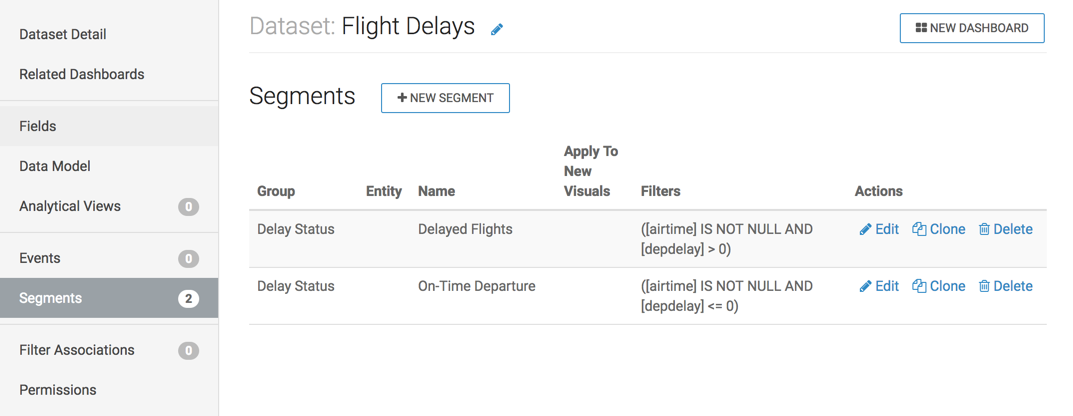Open Dataset Detail in the sidebar

(x=63, y=34)
